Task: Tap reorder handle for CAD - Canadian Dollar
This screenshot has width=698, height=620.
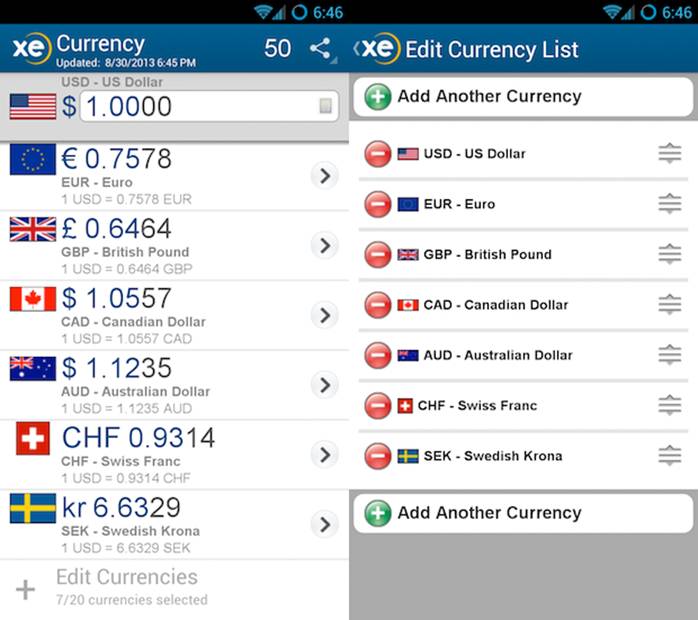Action: pos(670,304)
